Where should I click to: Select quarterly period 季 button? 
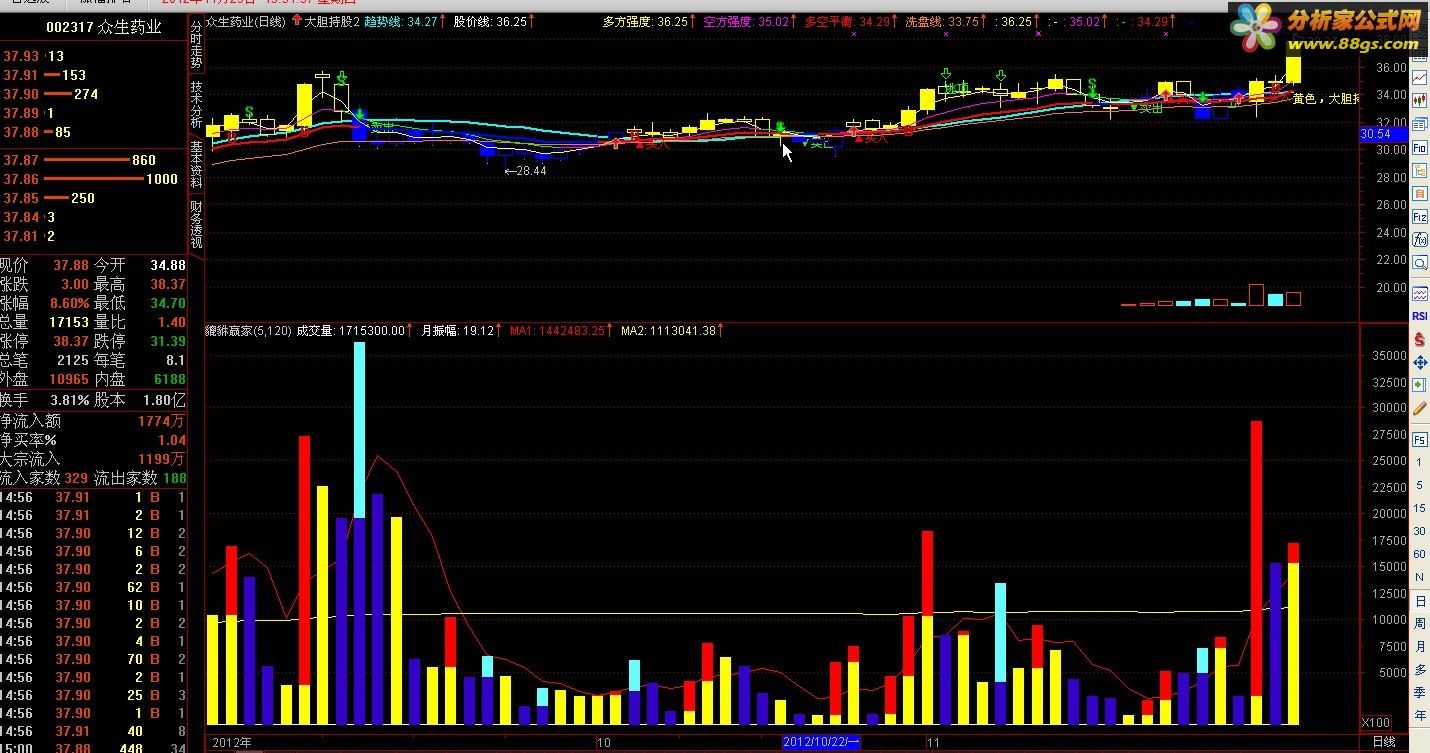click(x=1419, y=693)
